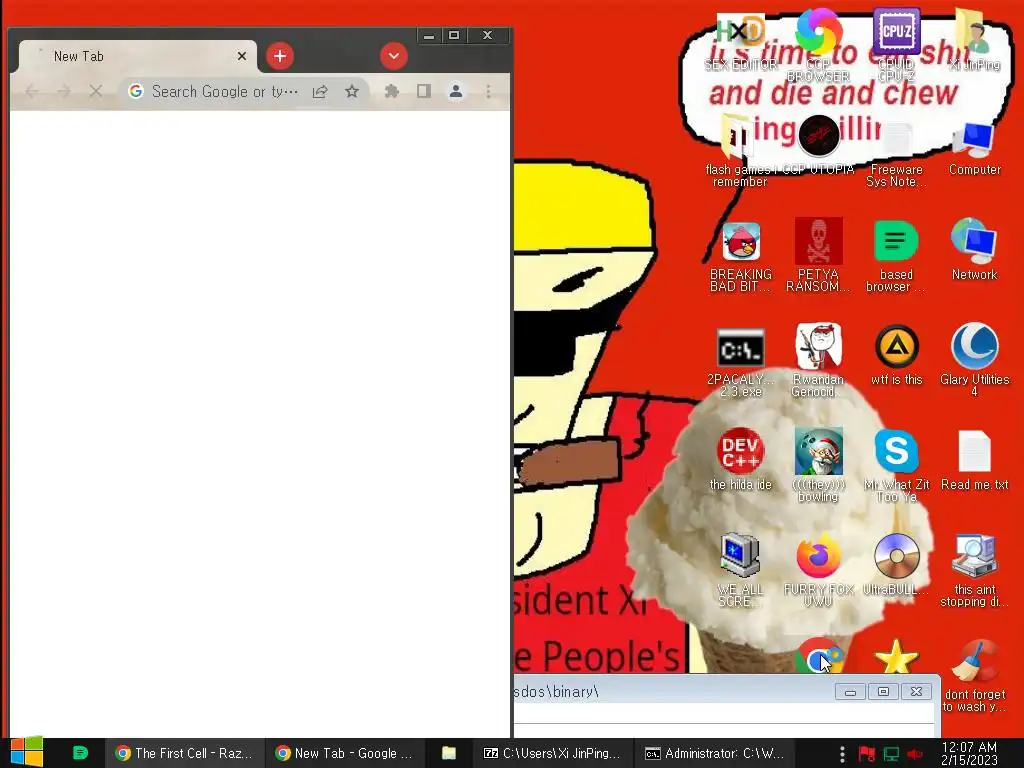The image size is (1024, 768).
Task: Open the red tab search dropdown
Action: point(394,56)
